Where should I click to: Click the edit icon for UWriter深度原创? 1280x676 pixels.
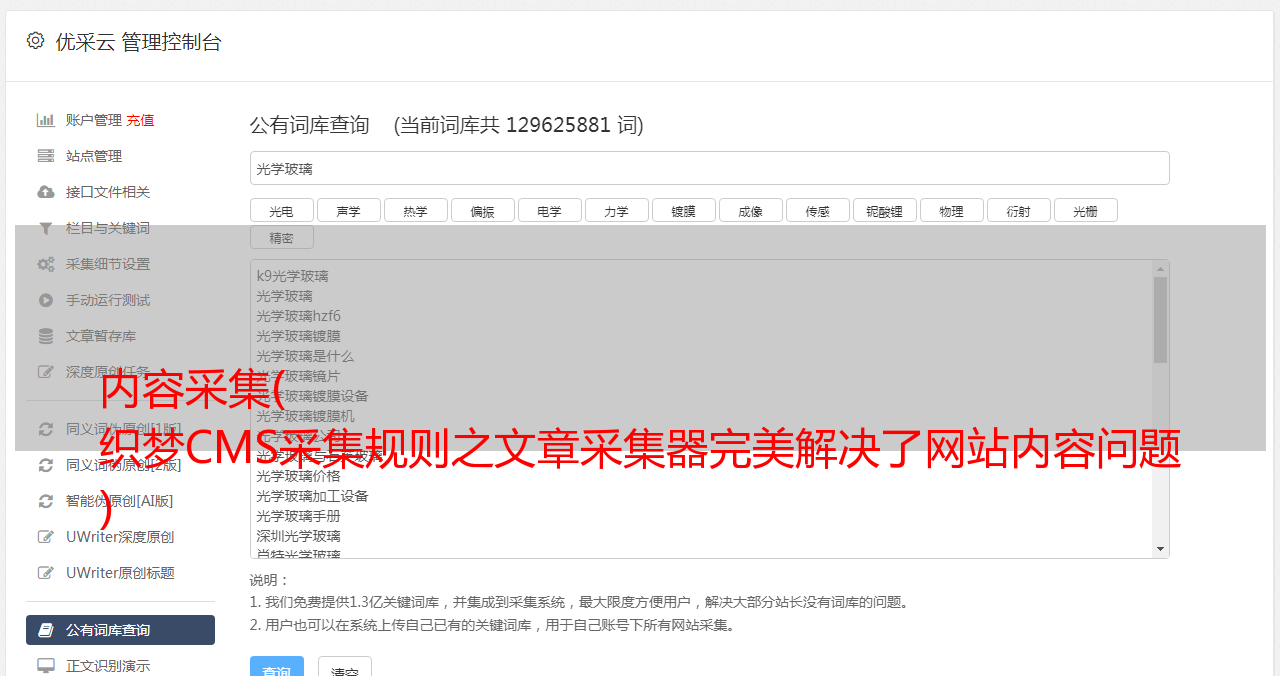(x=45, y=537)
